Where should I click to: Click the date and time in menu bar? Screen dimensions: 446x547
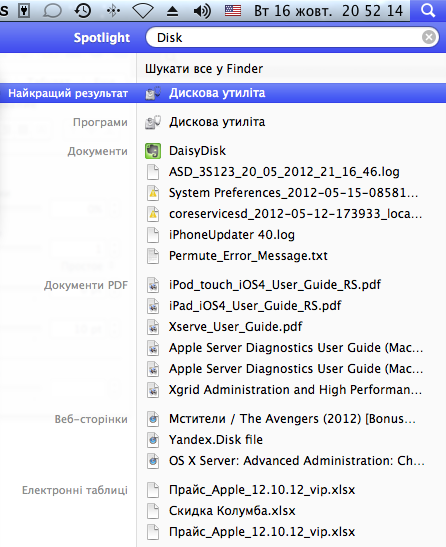(328, 11)
